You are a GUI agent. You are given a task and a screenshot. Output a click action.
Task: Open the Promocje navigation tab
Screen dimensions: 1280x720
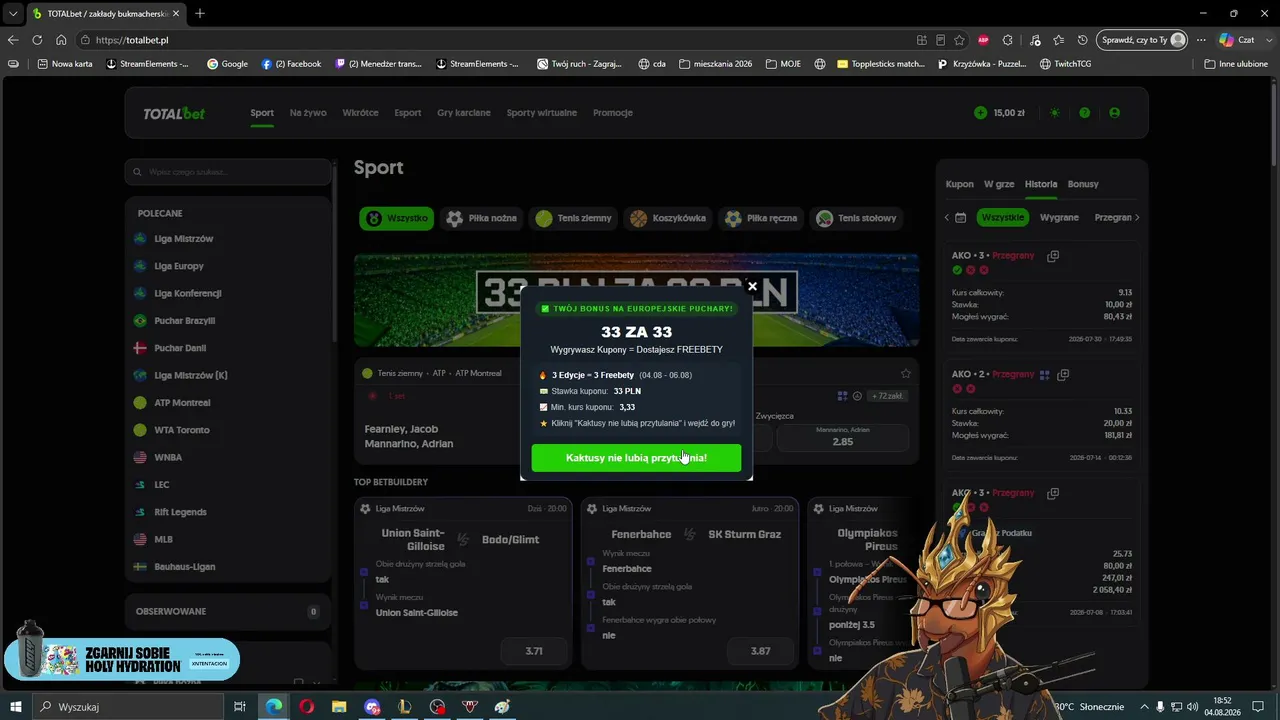[612, 113]
